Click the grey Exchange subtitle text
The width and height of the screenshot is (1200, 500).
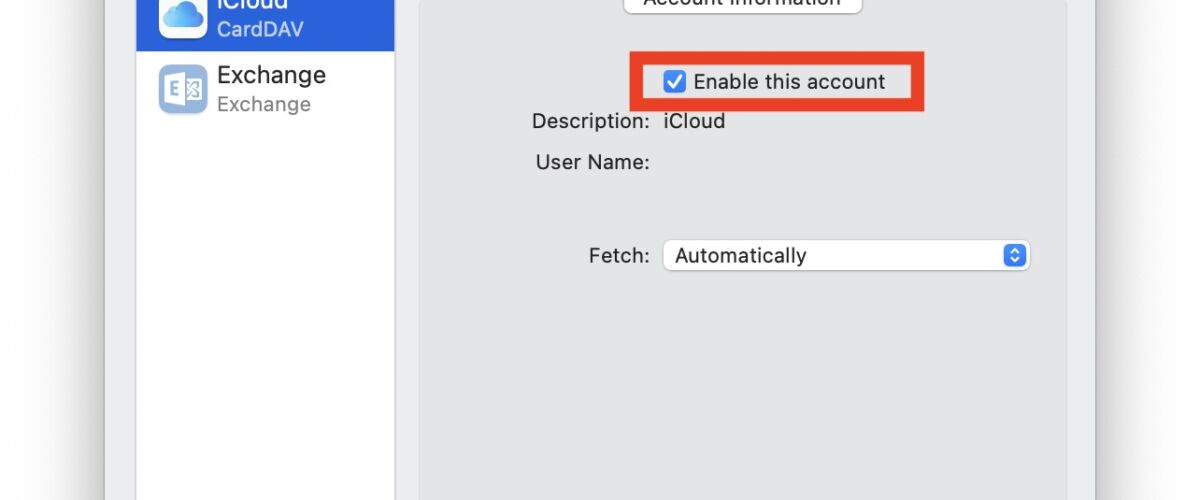tap(264, 104)
